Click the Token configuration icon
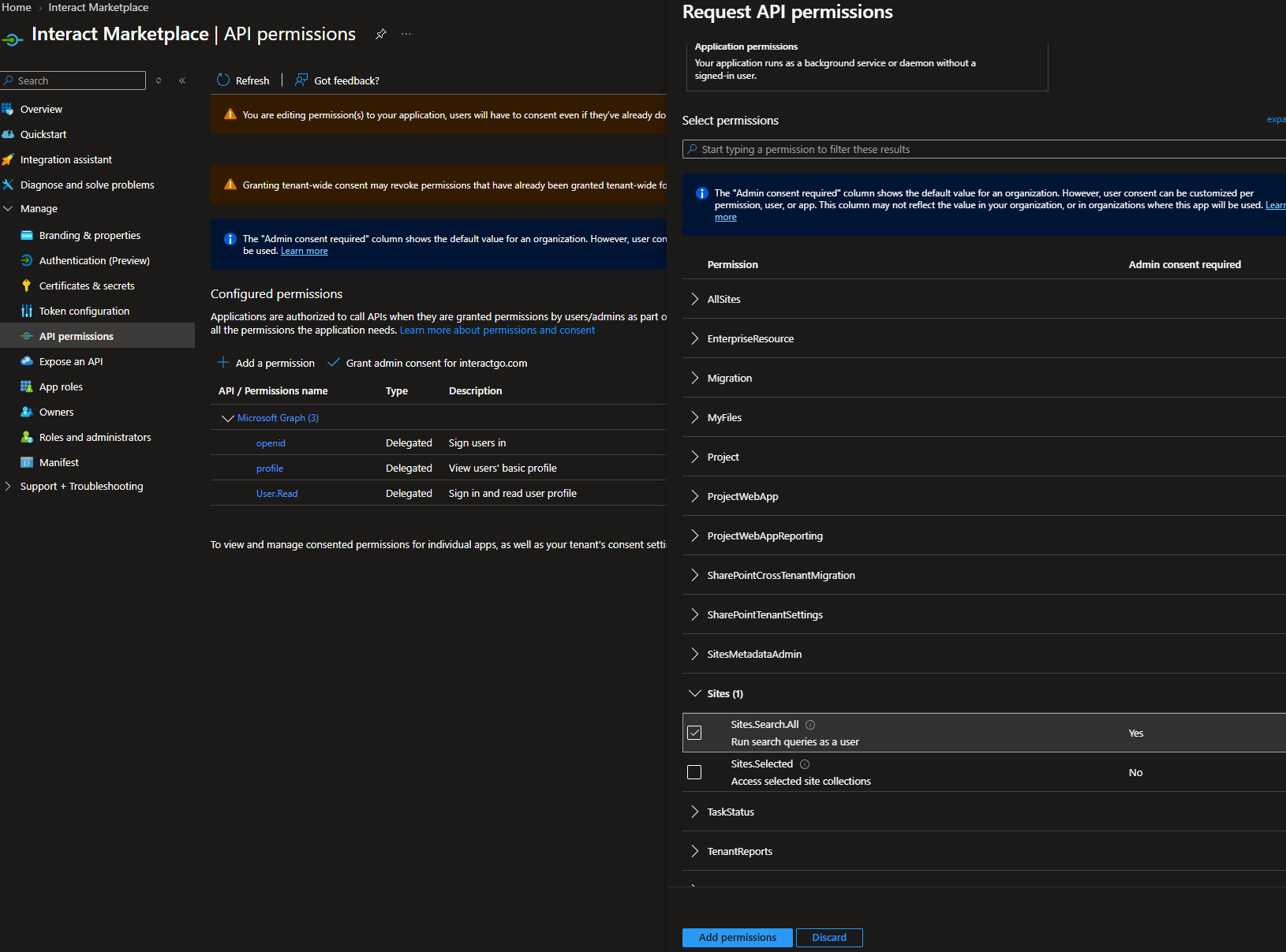Image resolution: width=1286 pixels, height=952 pixels. pyautogui.click(x=27, y=311)
